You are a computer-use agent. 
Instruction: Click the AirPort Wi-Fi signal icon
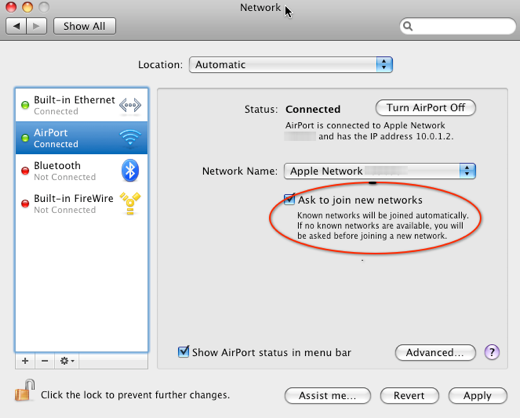(x=130, y=137)
